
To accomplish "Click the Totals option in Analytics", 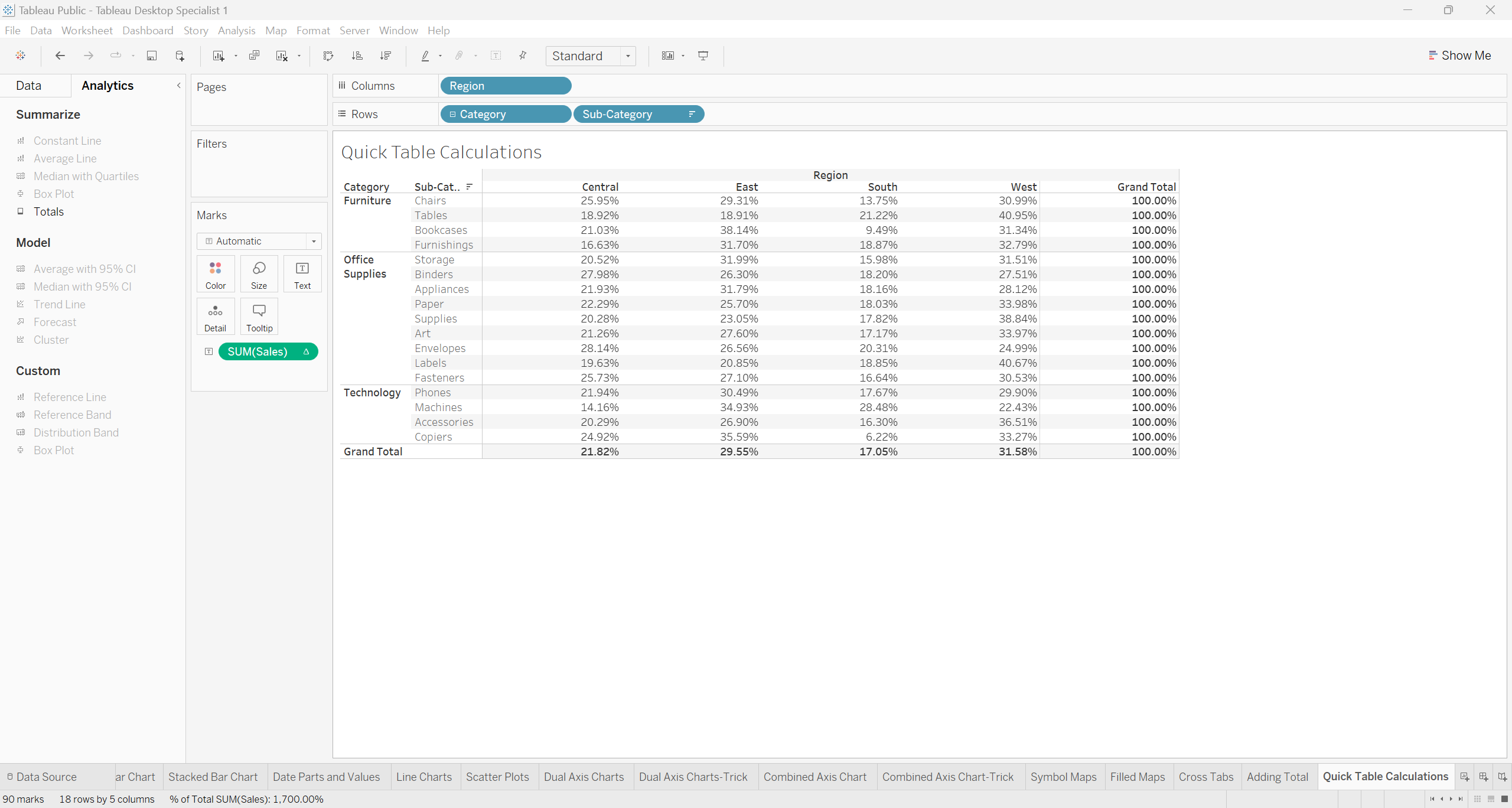I will [x=48, y=211].
